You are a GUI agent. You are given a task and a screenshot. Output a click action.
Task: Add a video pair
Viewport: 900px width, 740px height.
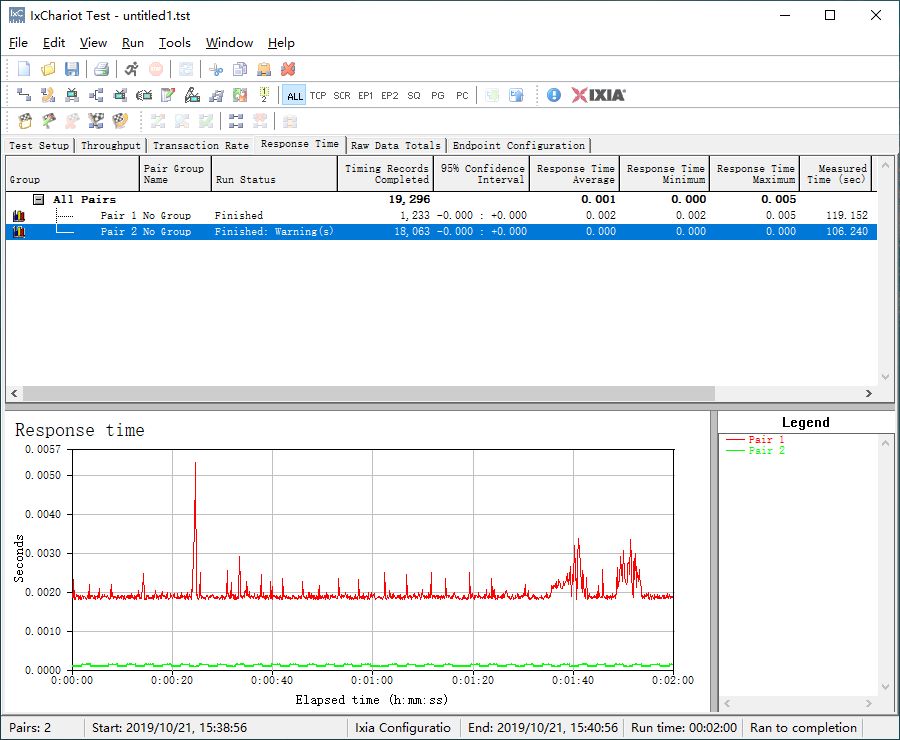72,95
